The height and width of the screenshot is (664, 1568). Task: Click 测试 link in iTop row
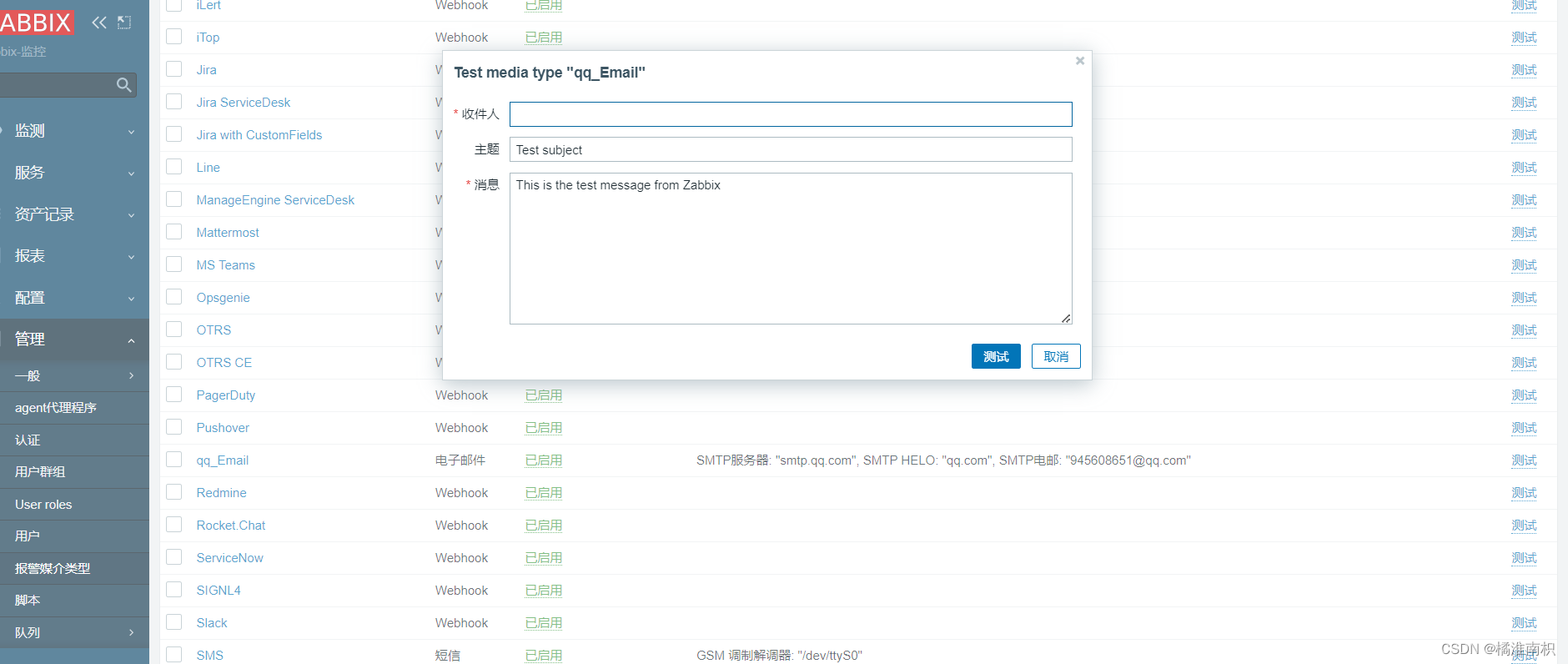[x=1524, y=38]
